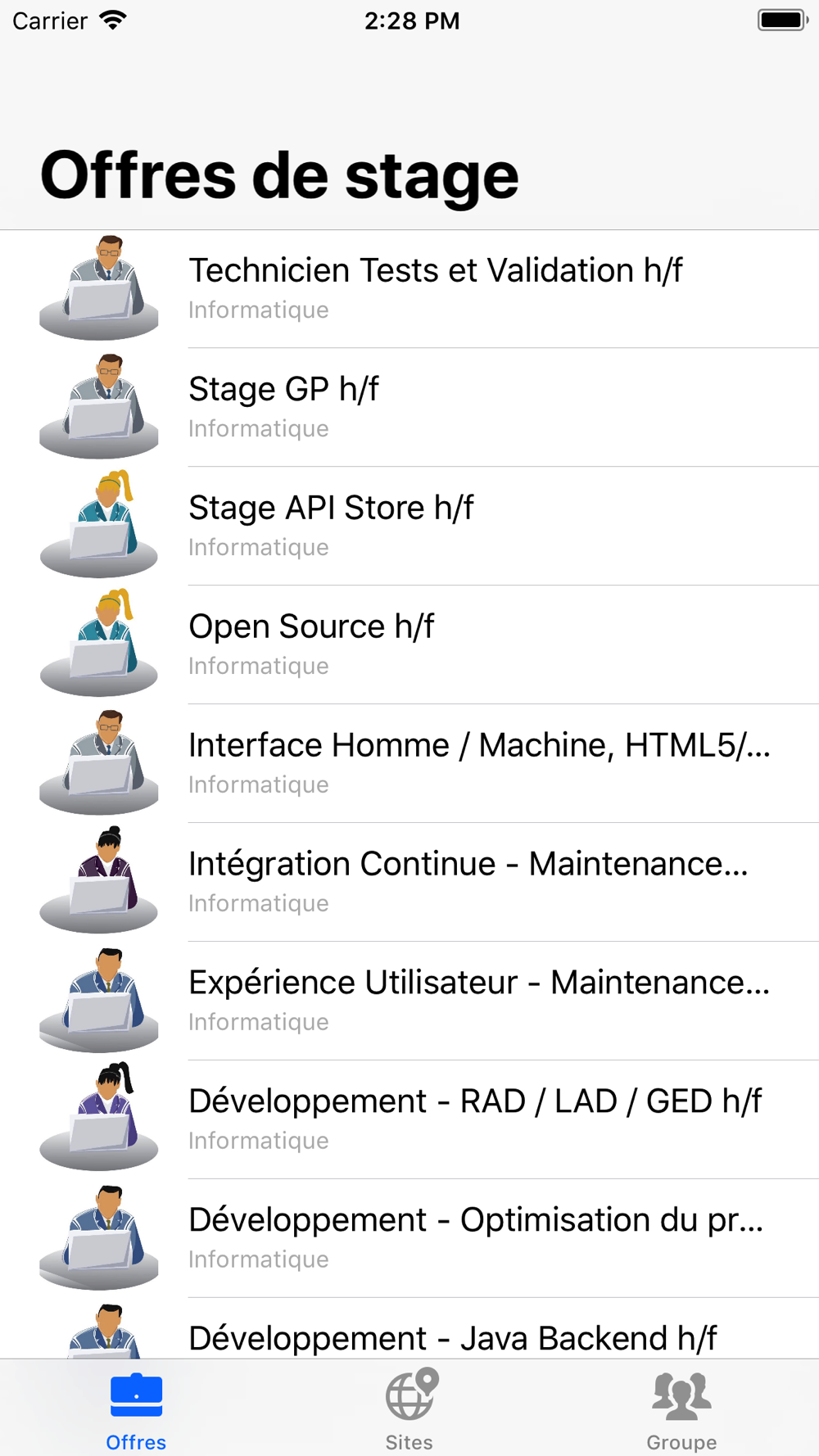Open offer 'Interface Homme / Machine, HTML5/…'

pyautogui.click(x=409, y=764)
